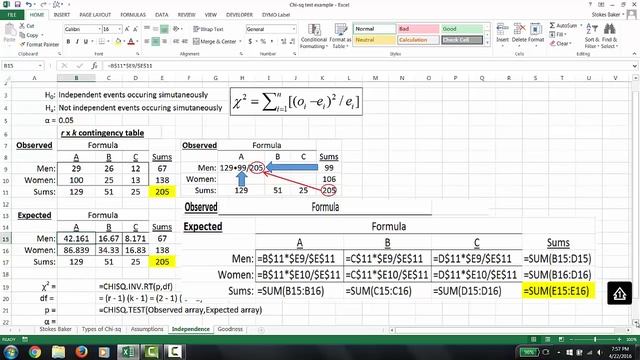Expand Merge & Center dropdown arrow
Viewport: 640px width, 360px height.
[240, 41]
